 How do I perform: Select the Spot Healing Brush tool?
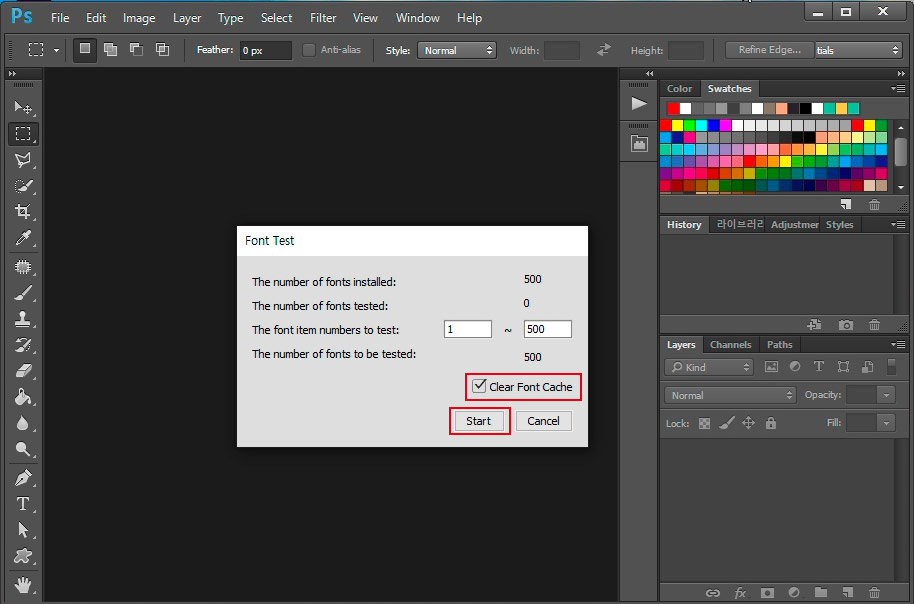click(23, 267)
